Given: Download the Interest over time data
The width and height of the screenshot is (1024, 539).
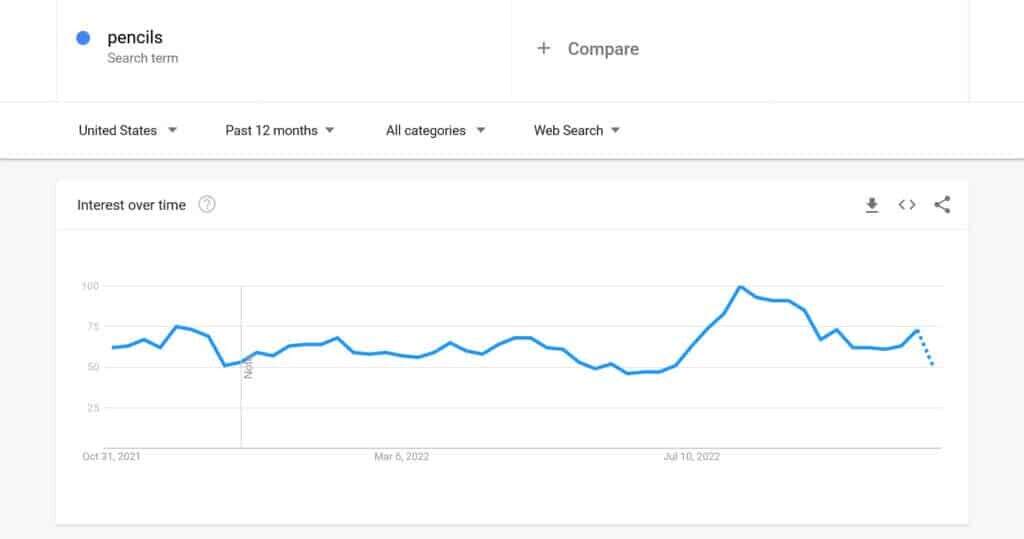Looking at the screenshot, I should click(872, 205).
